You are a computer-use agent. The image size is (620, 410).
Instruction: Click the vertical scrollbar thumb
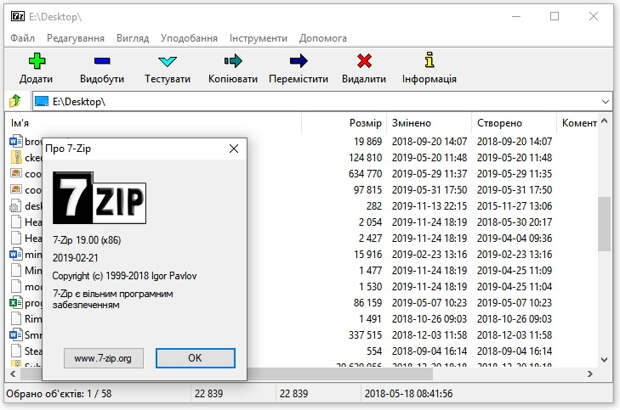point(604,223)
